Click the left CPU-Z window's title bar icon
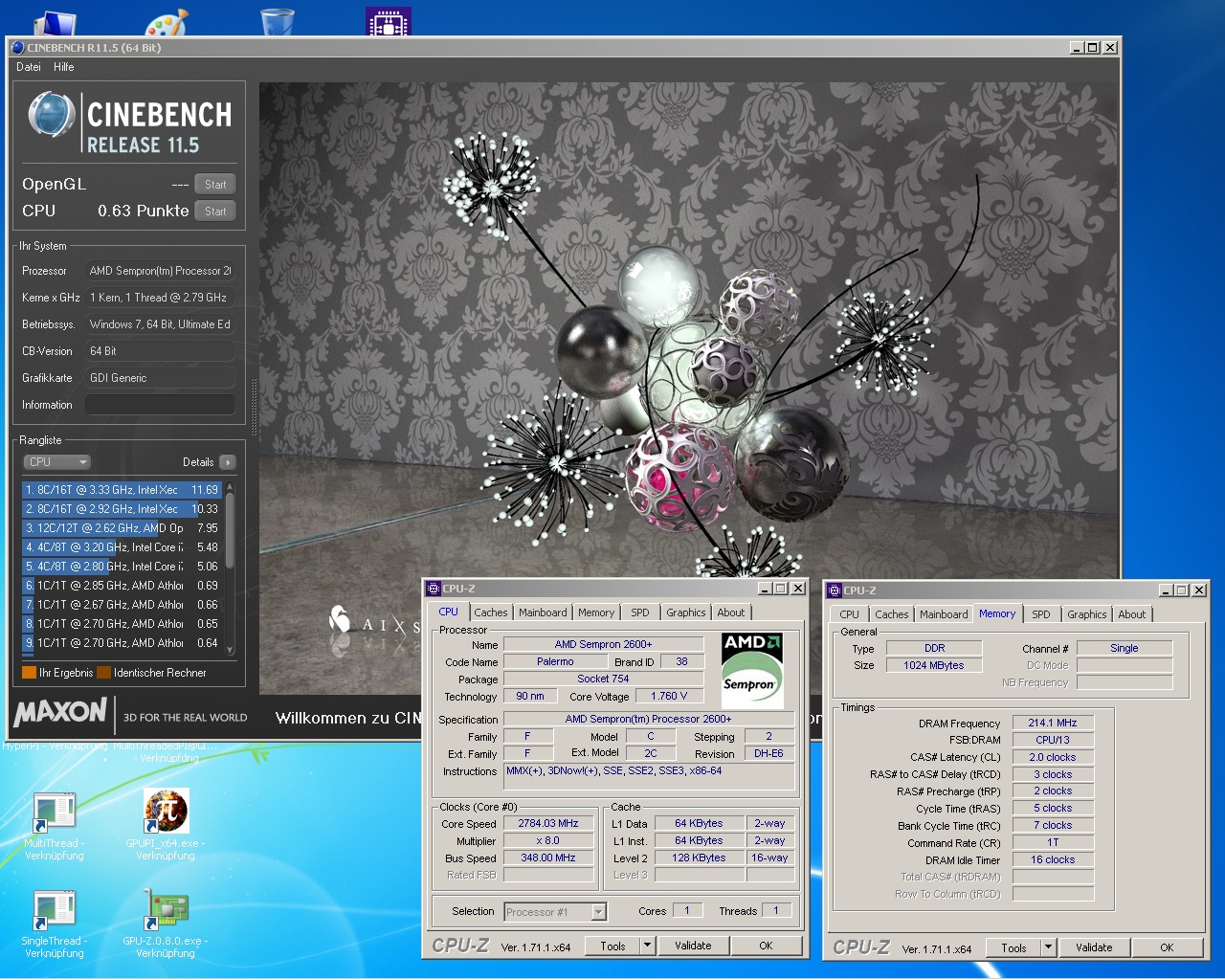 click(434, 589)
